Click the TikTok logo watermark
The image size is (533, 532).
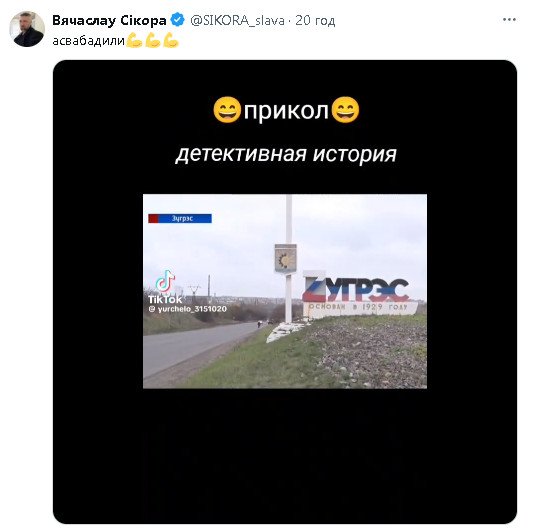pos(165,287)
